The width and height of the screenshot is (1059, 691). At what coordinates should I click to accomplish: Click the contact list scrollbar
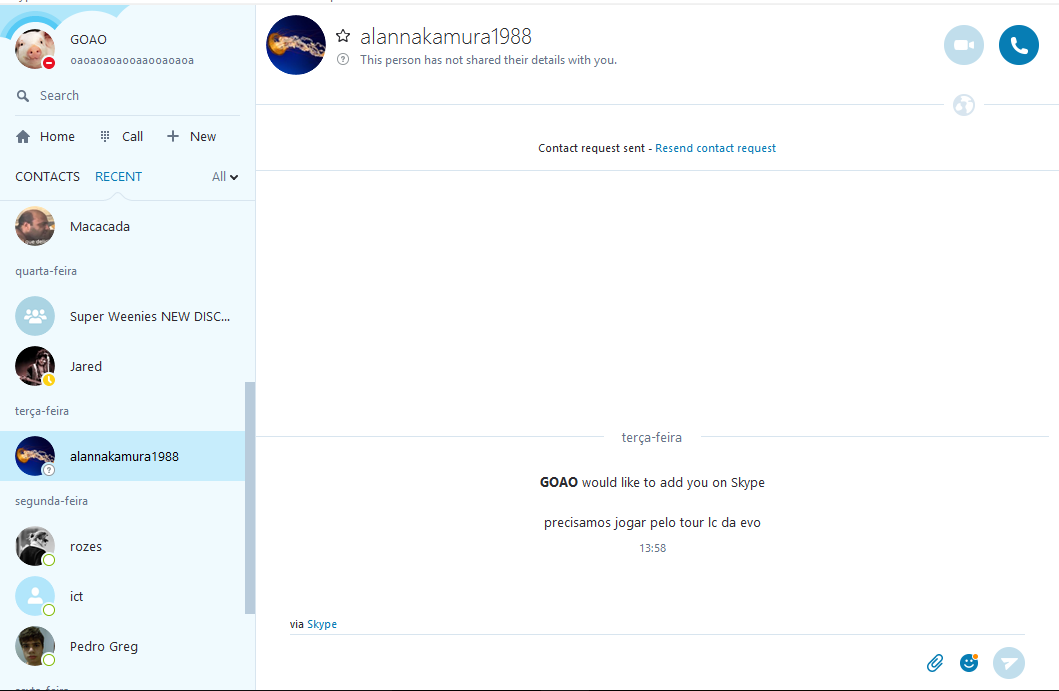click(250, 498)
